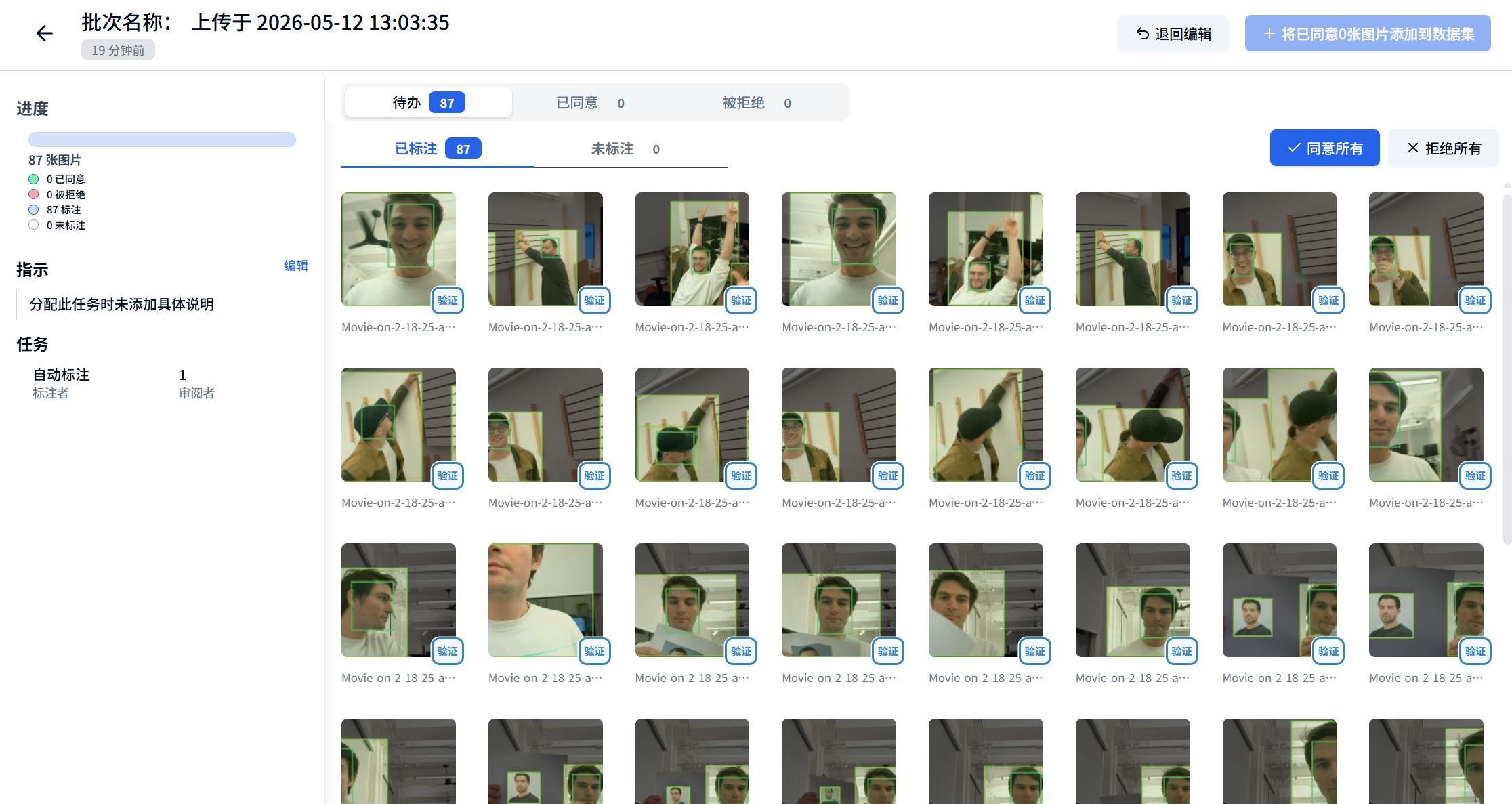This screenshot has width=1512, height=804.
Task: Verify second row, fifth image via 验证
Action: [x=1034, y=475]
